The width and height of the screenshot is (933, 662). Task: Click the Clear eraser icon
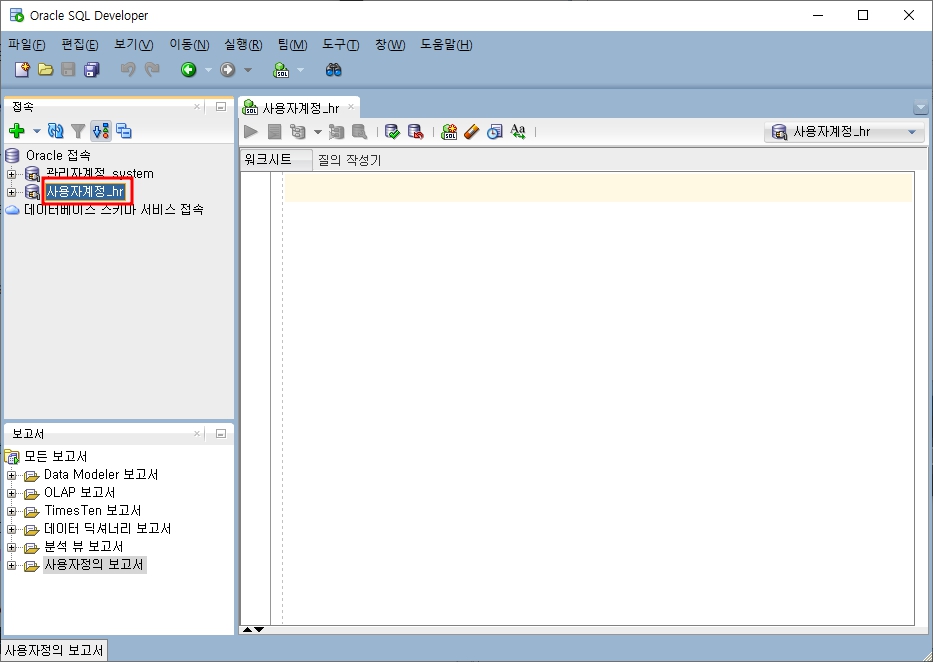pyautogui.click(x=471, y=131)
